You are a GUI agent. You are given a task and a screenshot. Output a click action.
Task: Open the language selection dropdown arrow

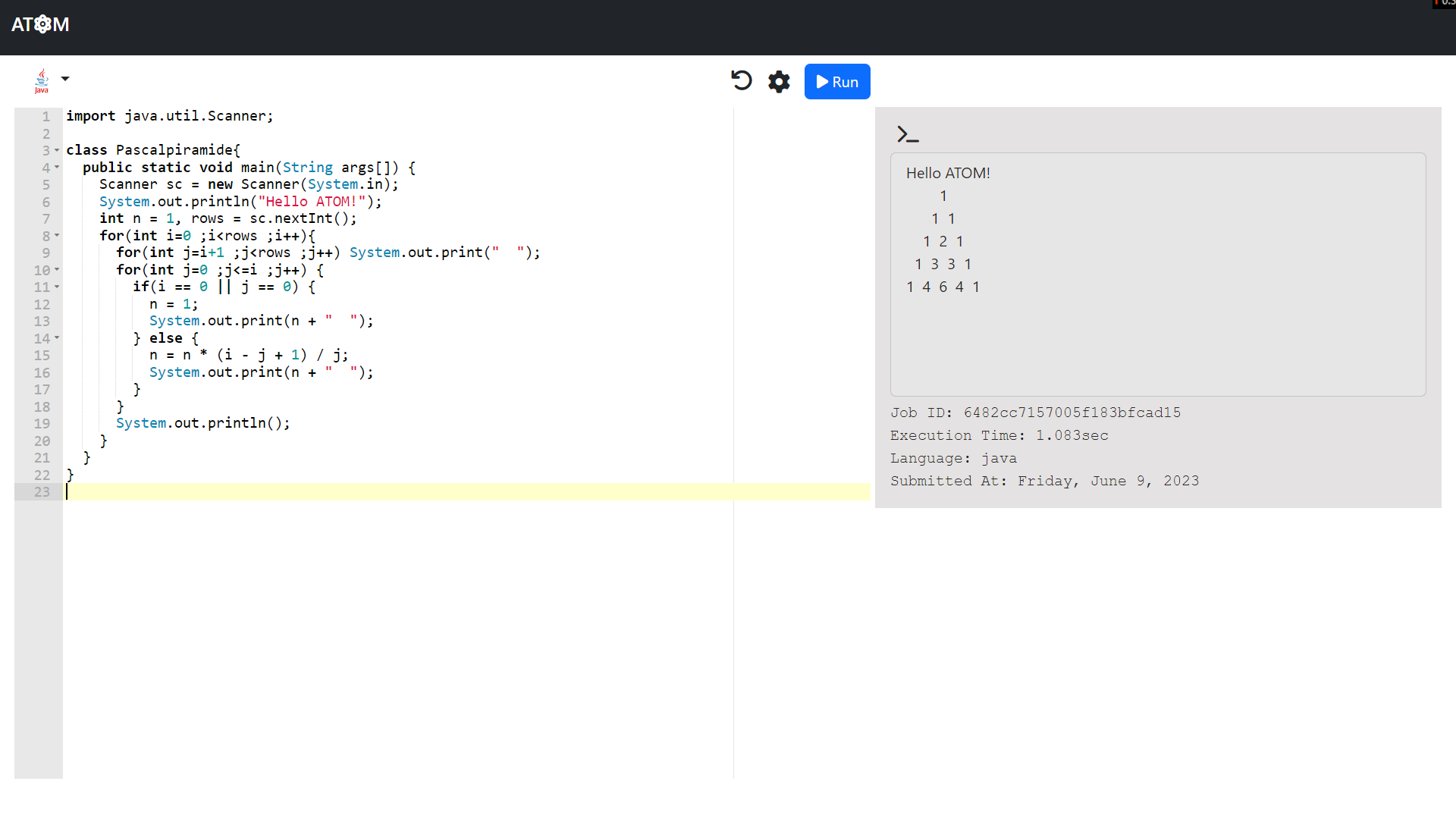coord(65,79)
